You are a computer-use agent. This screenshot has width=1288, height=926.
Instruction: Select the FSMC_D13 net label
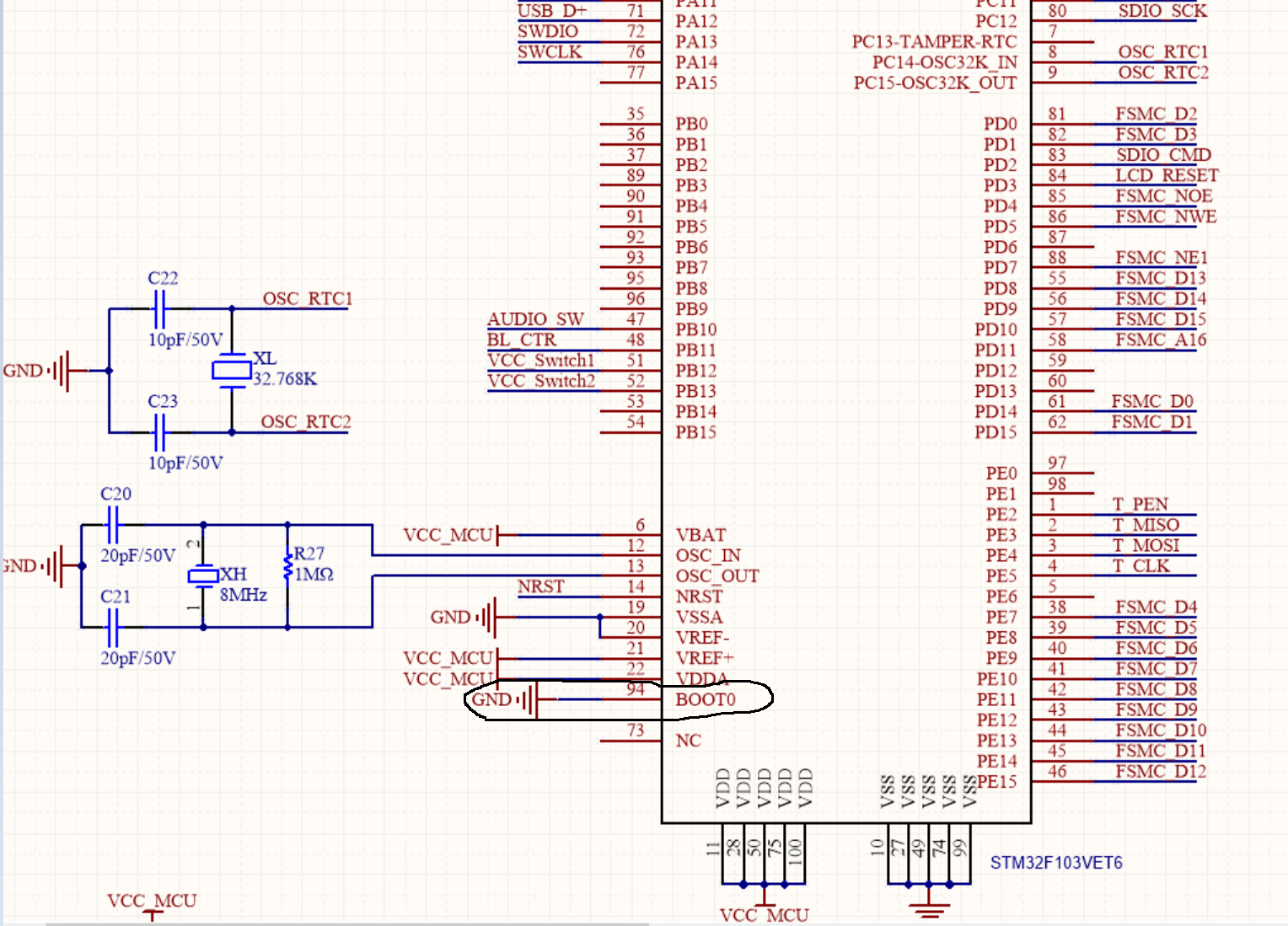pos(1161,278)
